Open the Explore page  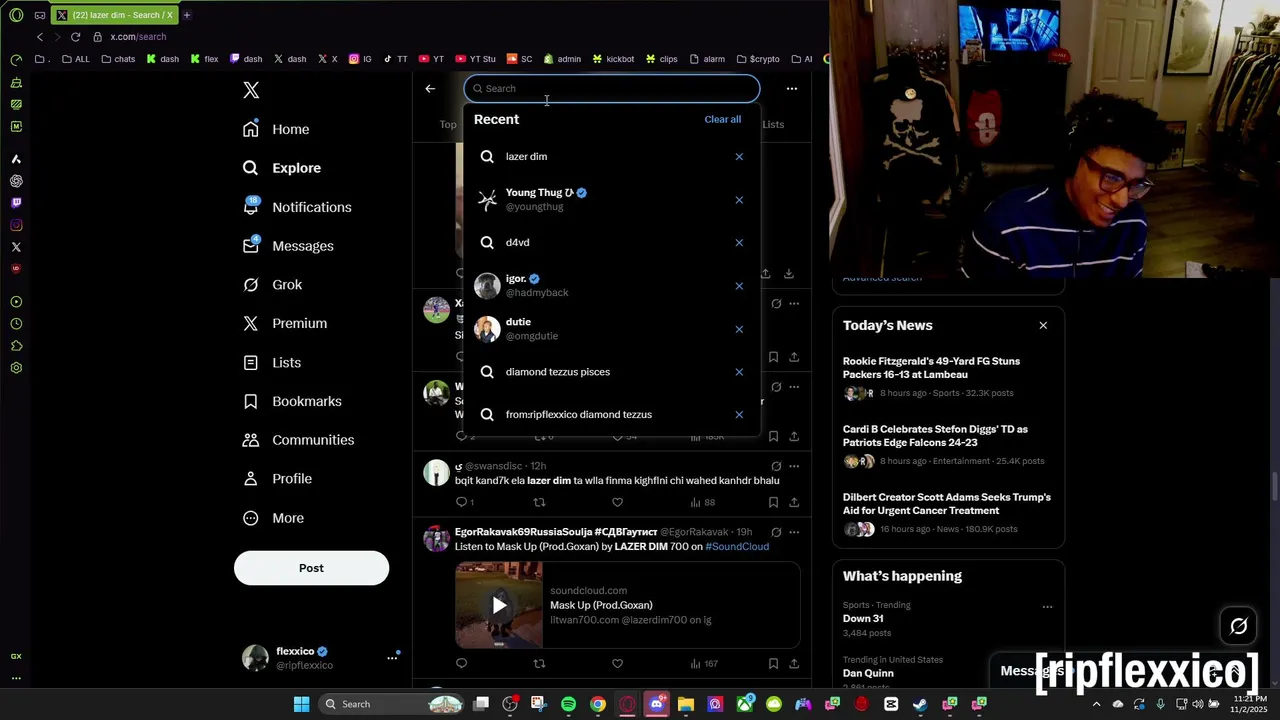coord(283,168)
